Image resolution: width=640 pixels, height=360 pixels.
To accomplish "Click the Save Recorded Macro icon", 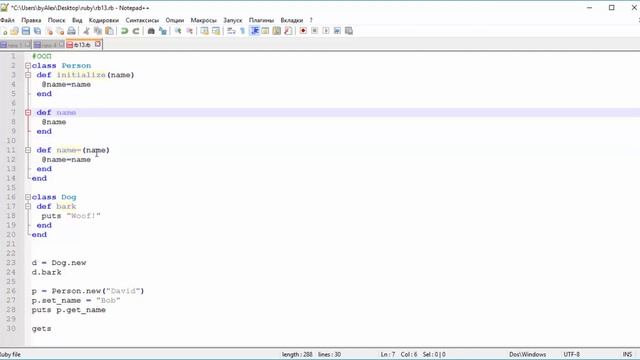I will [349, 31].
